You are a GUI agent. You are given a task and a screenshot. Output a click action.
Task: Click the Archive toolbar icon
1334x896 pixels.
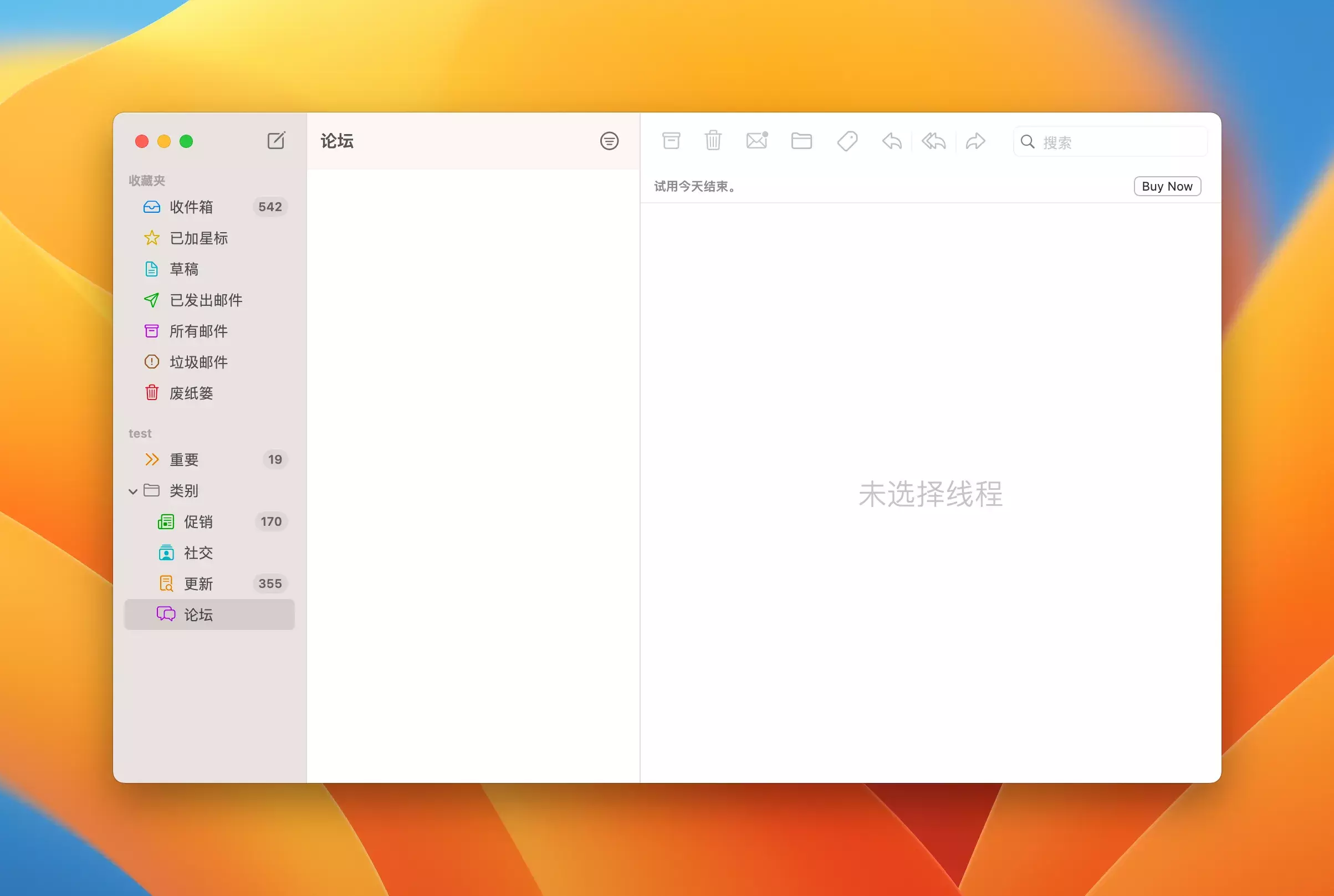[671, 141]
